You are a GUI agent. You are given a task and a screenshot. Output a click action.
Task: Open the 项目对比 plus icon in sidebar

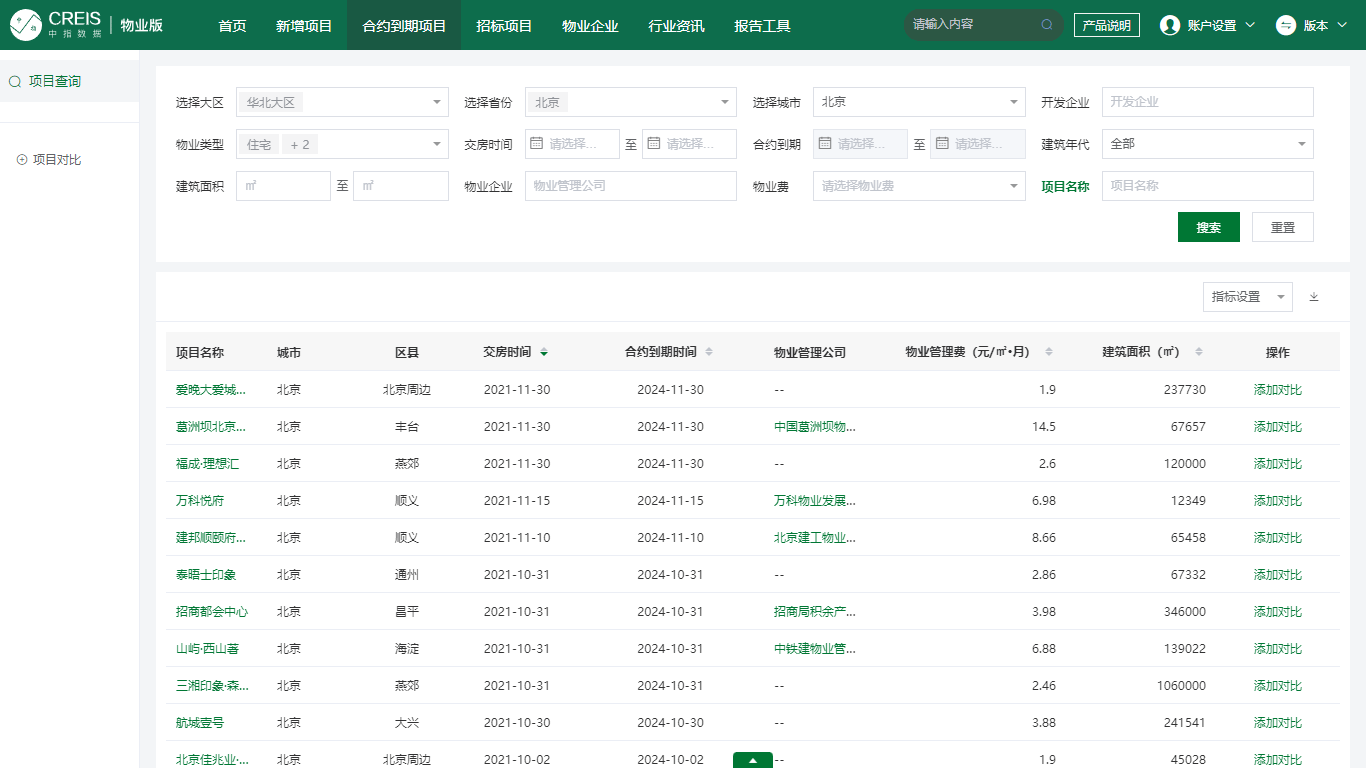coord(22,160)
